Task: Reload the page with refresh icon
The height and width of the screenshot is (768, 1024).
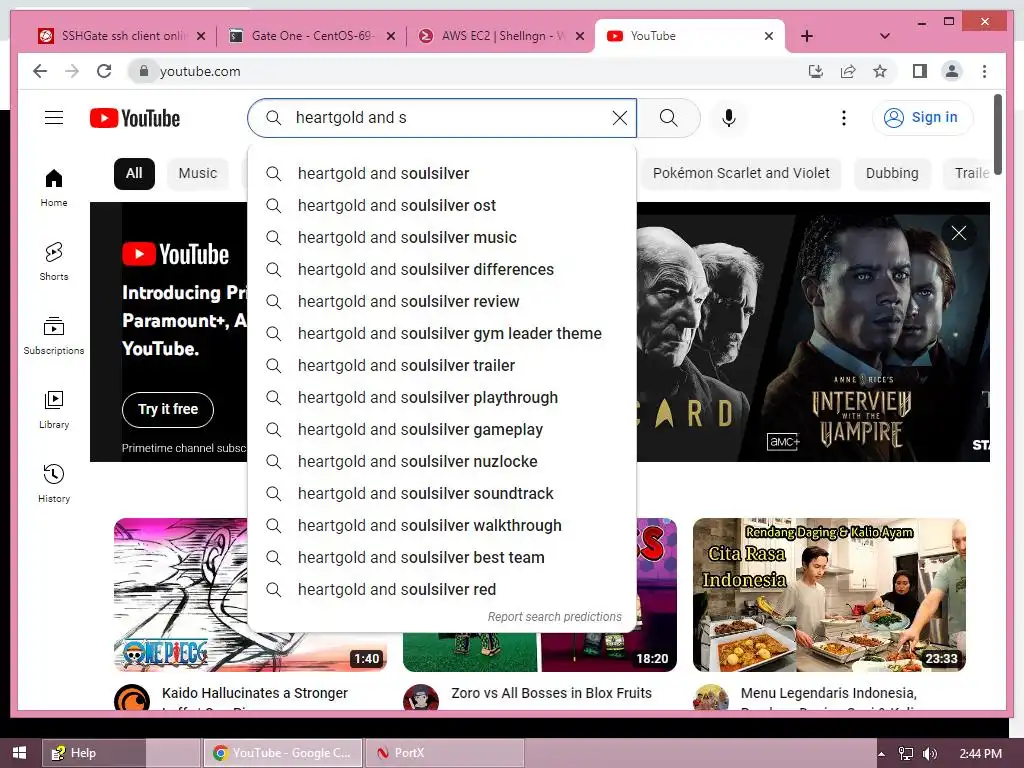Action: (104, 71)
